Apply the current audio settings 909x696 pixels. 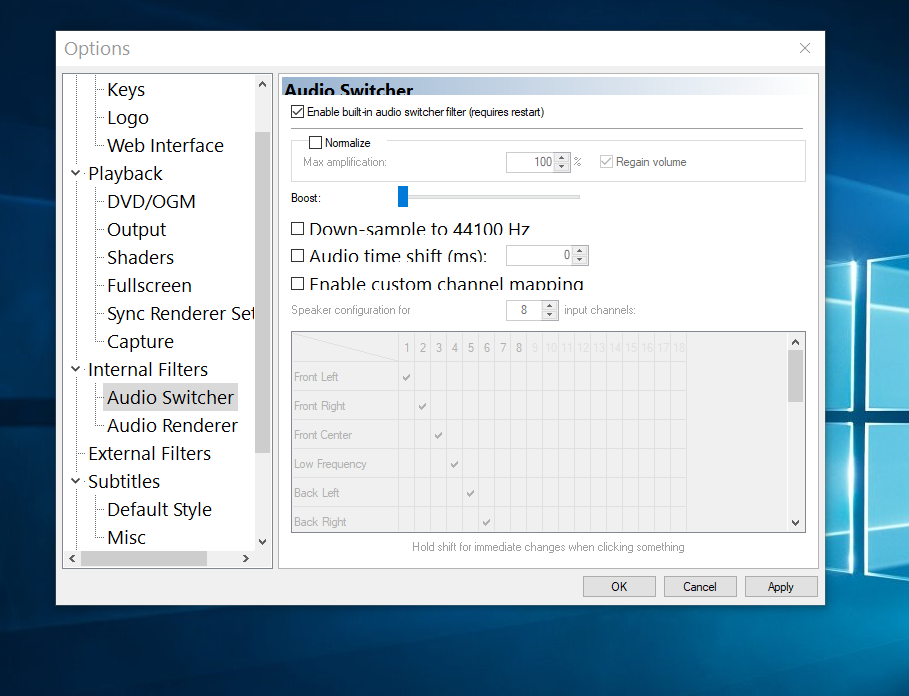(x=781, y=586)
